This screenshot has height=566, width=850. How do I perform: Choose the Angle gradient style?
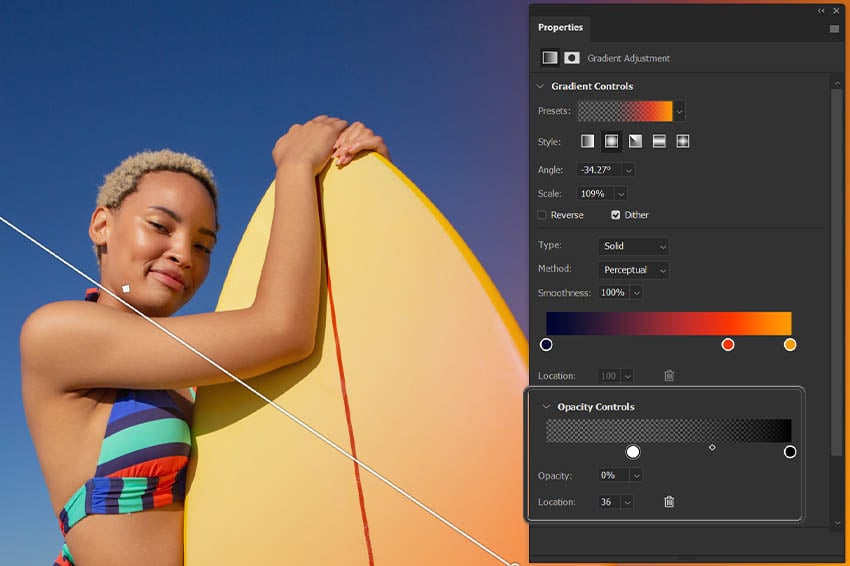coord(635,142)
